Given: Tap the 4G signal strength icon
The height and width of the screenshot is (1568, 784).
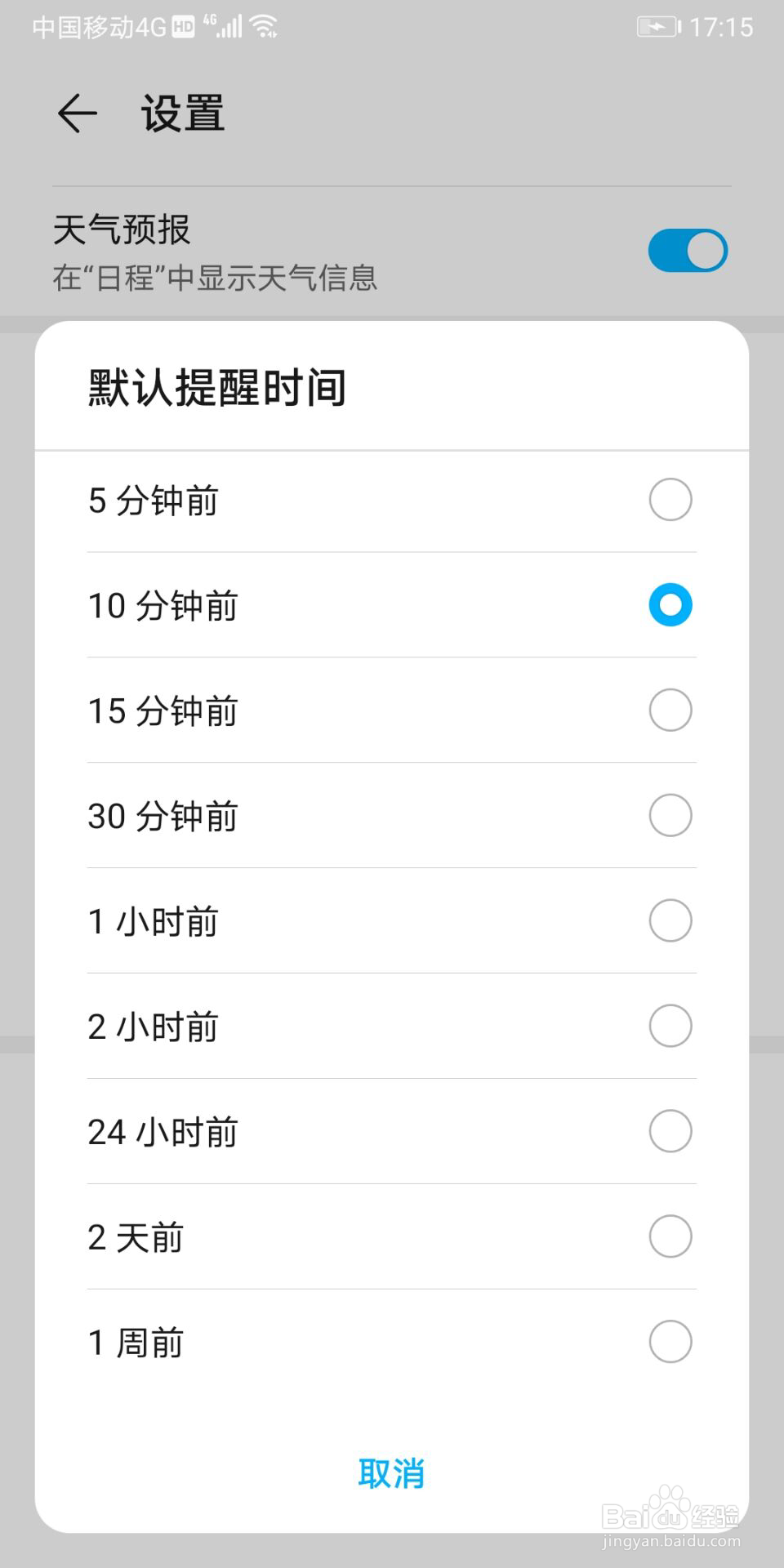Looking at the screenshot, I should 225,27.
